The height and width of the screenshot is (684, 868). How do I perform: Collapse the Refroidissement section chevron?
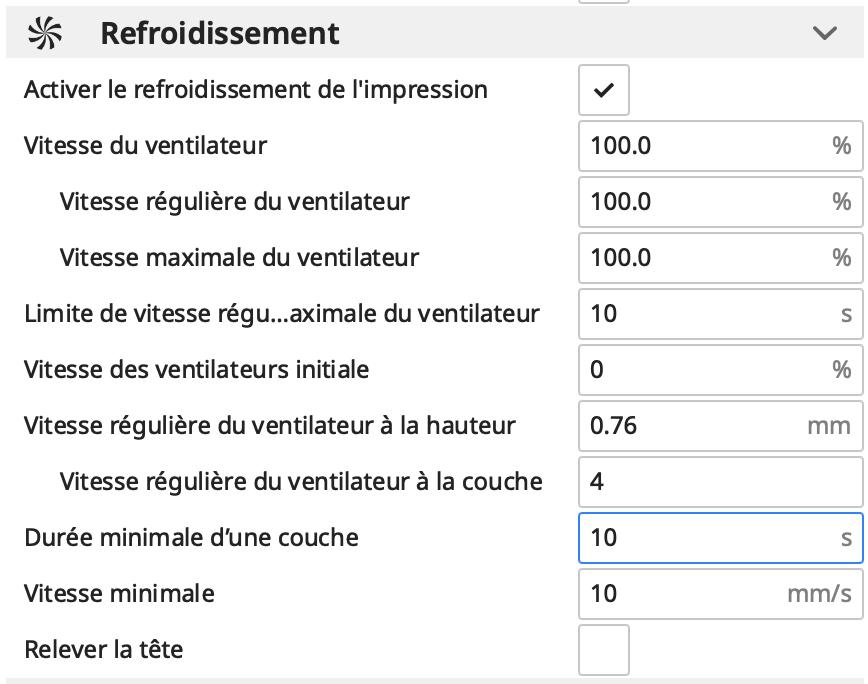click(x=825, y=33)
